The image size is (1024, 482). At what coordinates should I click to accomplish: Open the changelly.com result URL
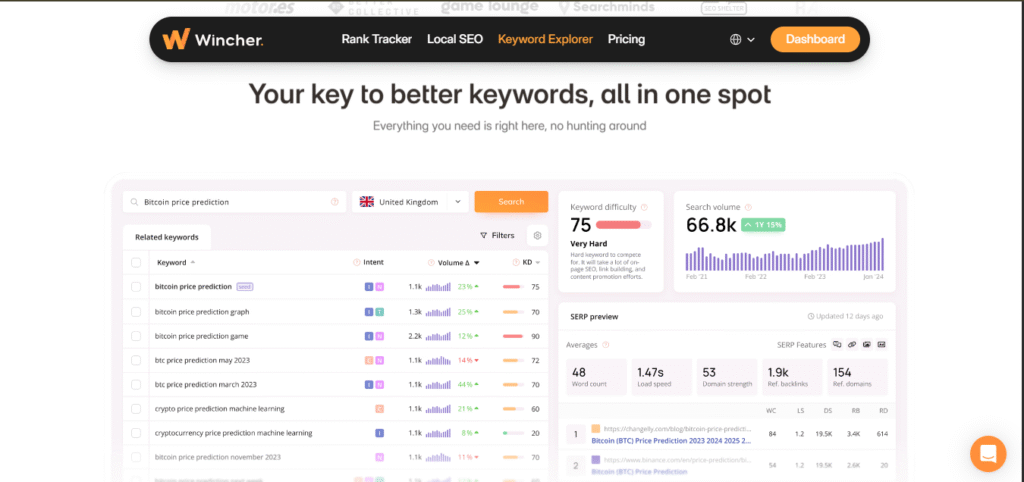(x=678, y=429)
